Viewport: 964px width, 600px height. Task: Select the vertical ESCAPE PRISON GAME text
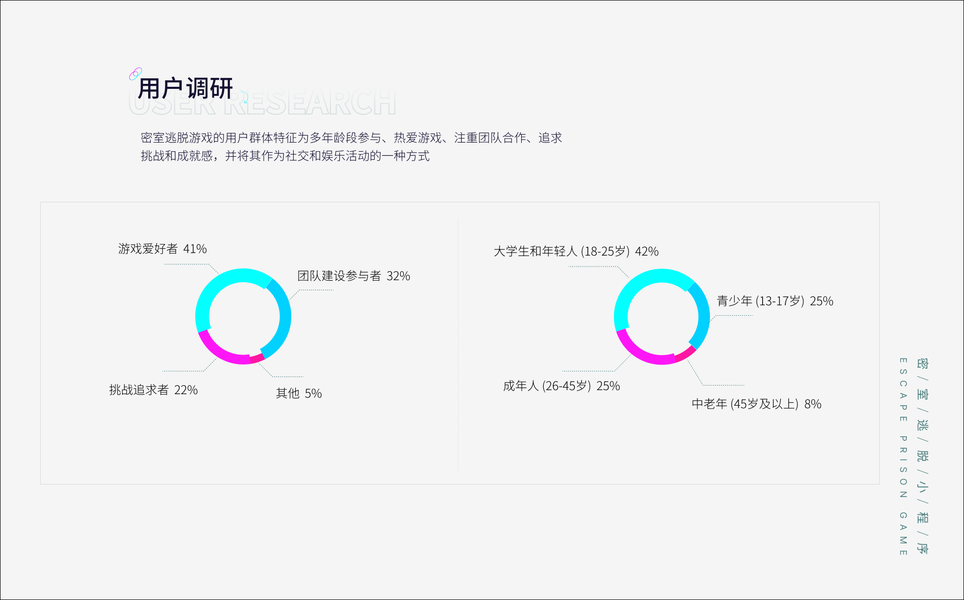[903, 456]
